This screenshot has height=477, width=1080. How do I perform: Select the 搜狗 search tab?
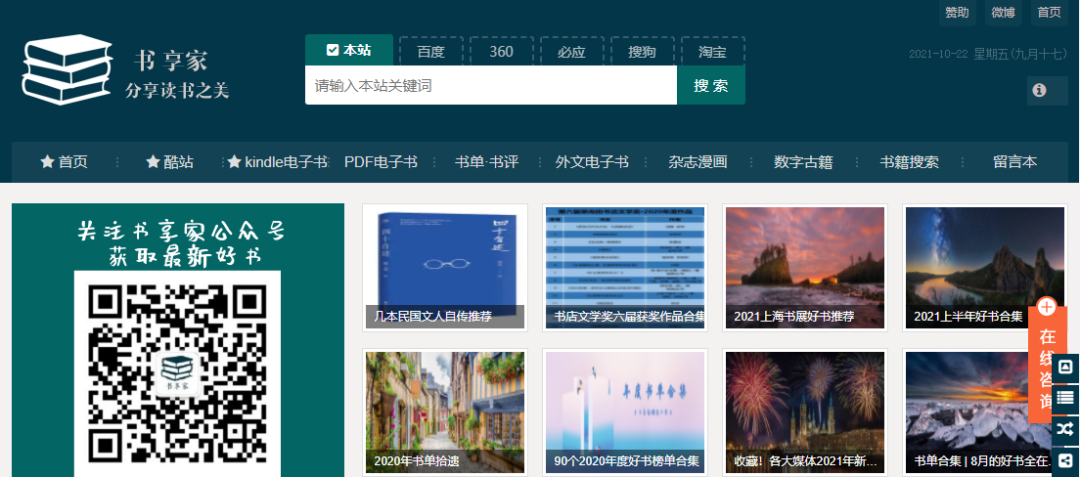click(x=642, y=52)
